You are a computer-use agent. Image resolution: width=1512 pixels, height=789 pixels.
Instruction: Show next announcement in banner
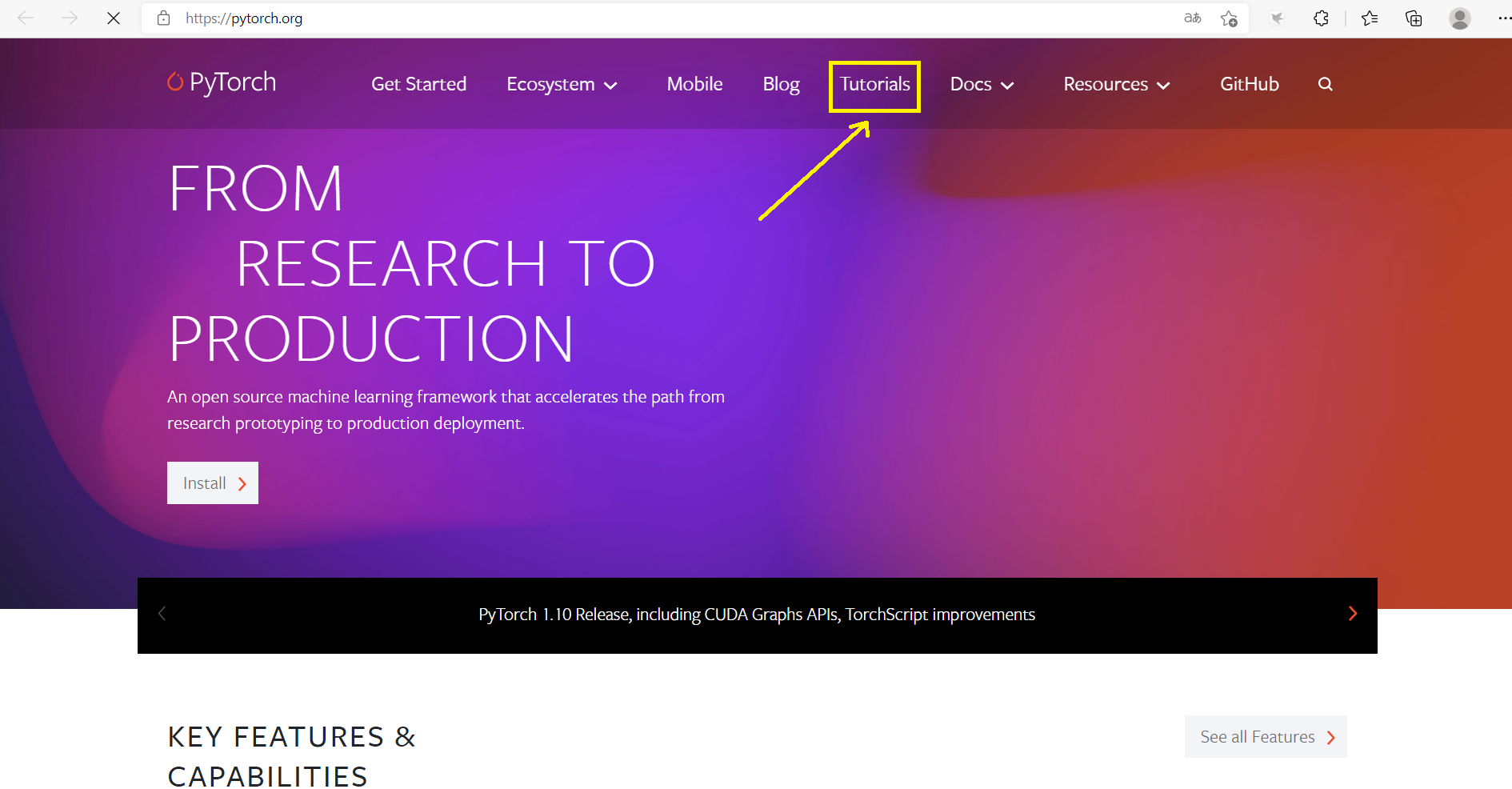1353,613
